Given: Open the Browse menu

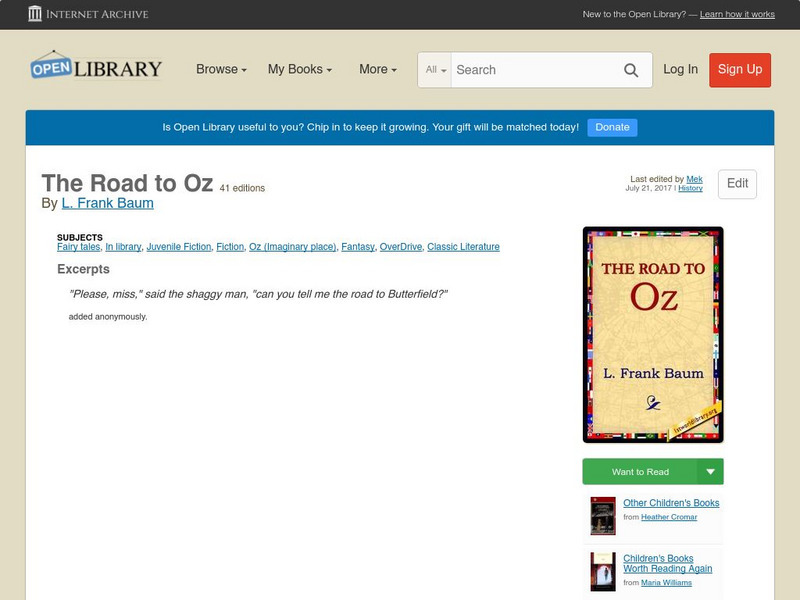Looking at the screenshot, I should click(222, 69).
